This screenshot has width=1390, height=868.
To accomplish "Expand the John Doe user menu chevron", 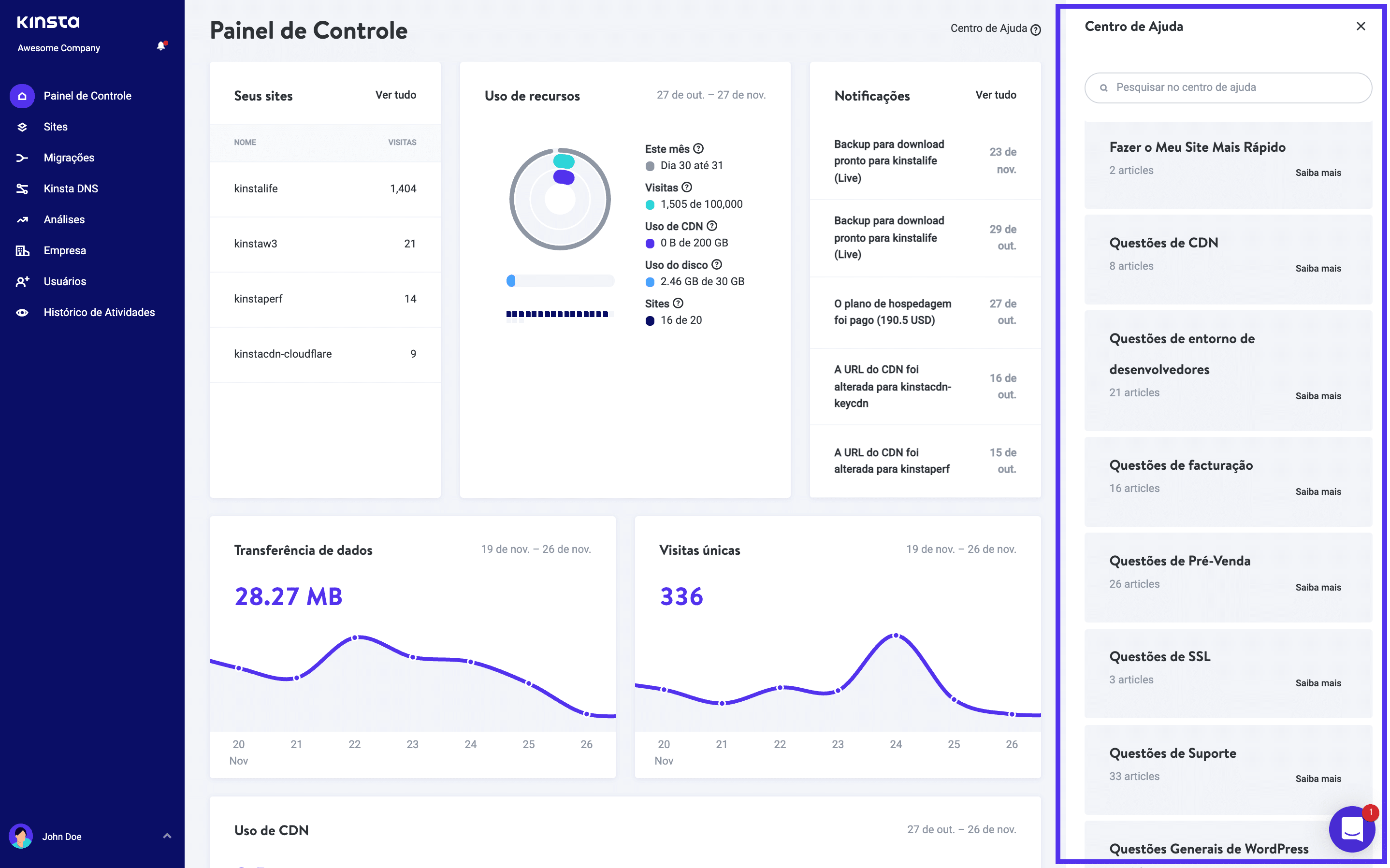I will click(167, 836).
